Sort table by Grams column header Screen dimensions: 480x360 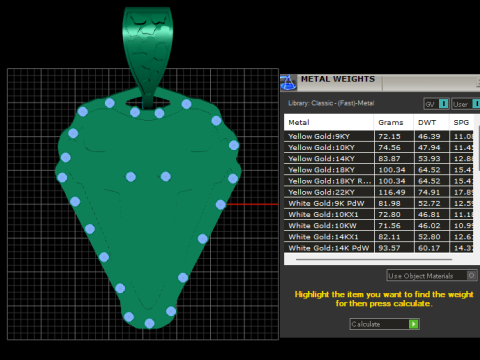394,122
